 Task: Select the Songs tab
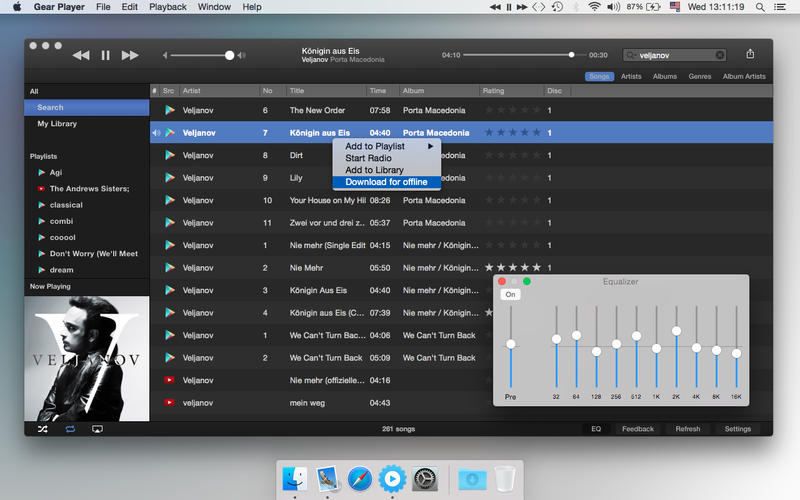599,77
